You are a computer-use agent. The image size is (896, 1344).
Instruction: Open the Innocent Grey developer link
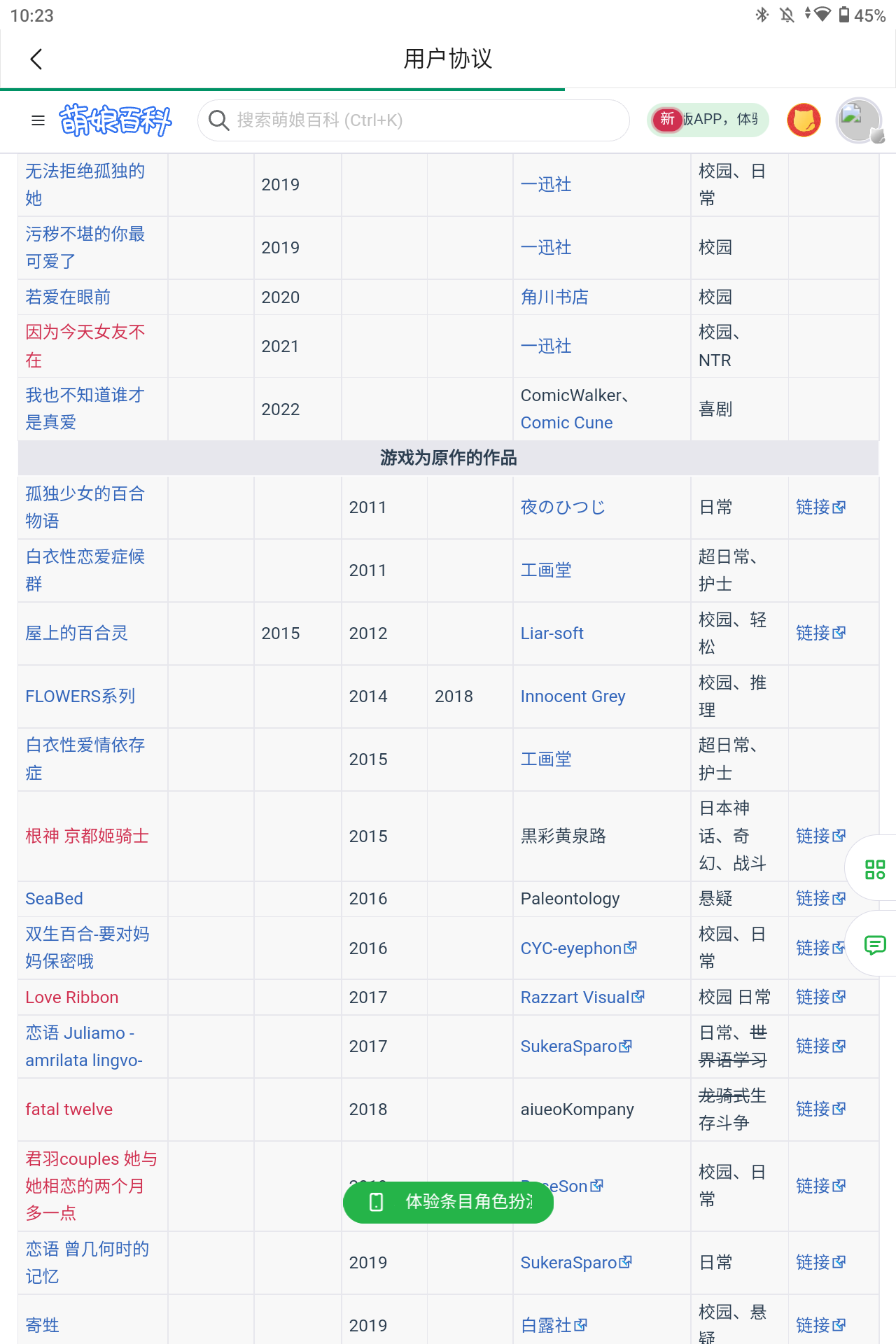573,696
